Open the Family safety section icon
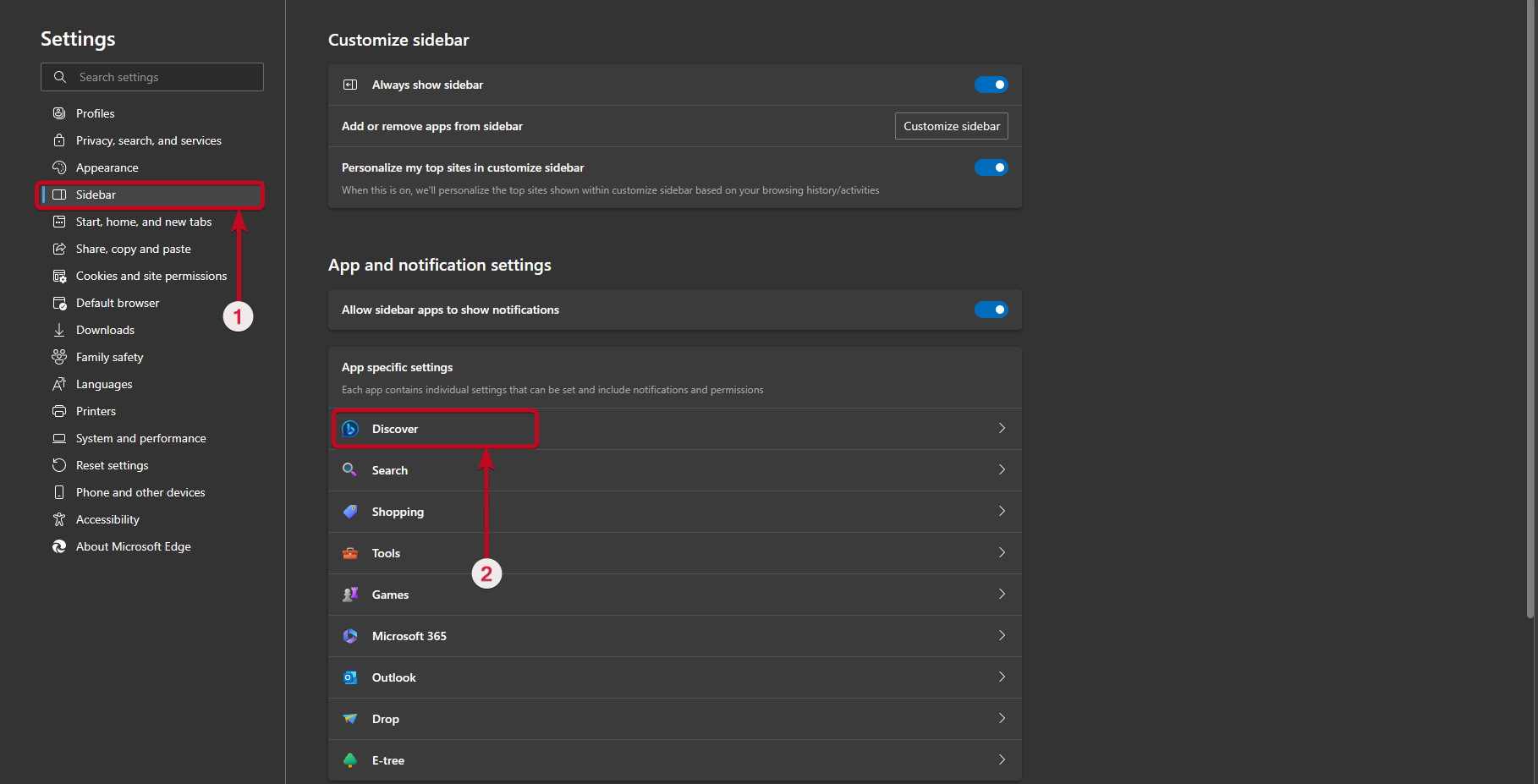This screenshot has width=1538, height=784. (x=58, y=356)
